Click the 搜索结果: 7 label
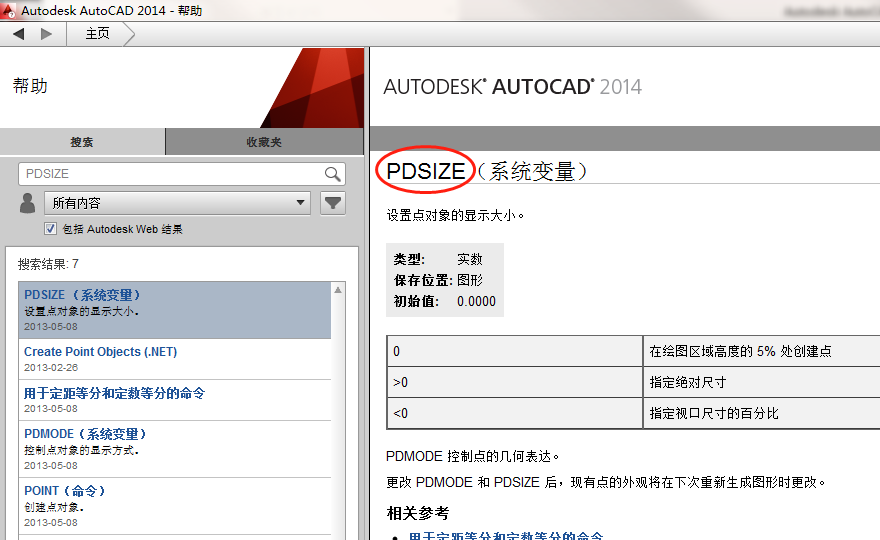Image resolution: width=880 pixels, height=540 pixels. pos(48,264)
